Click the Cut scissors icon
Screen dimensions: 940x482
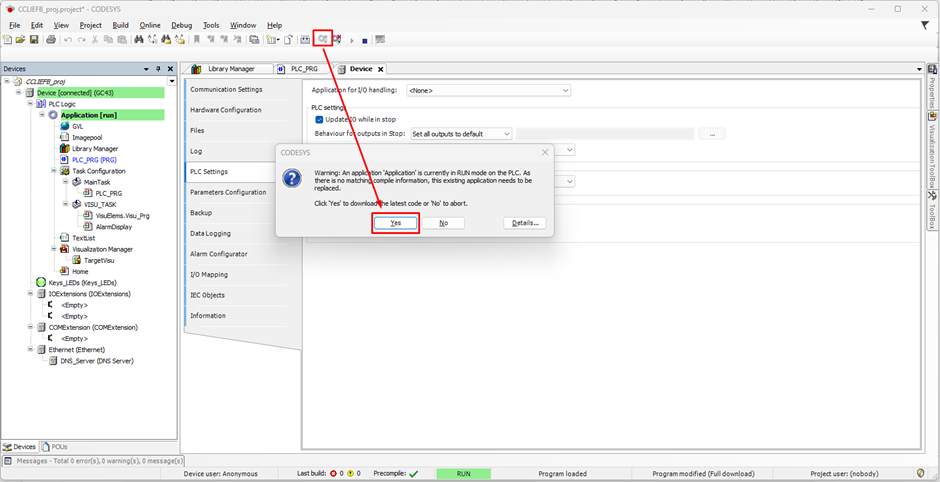pos(95,40)
